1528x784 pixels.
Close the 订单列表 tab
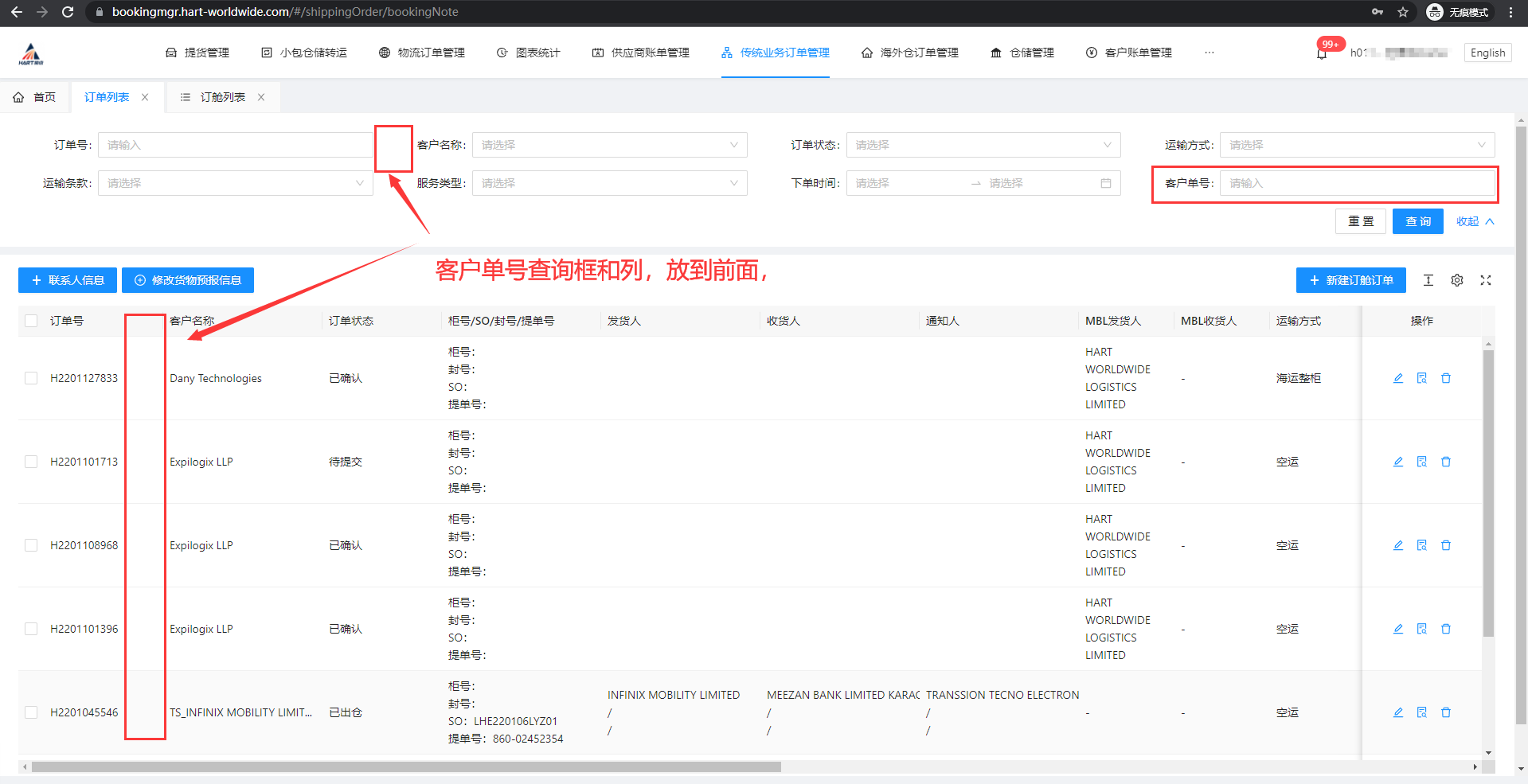[145, 97]
